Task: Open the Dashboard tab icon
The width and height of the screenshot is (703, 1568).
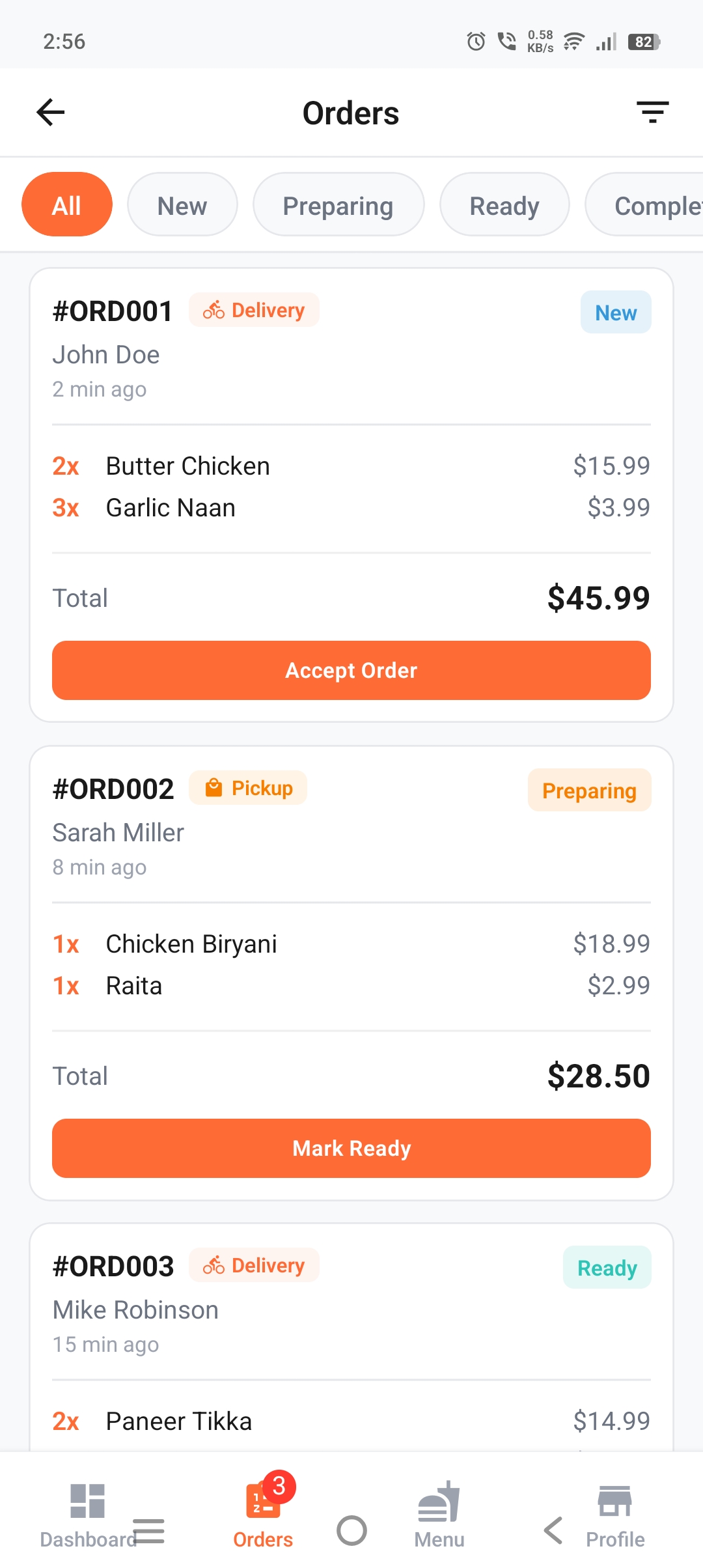Action: click(87, 1501)
